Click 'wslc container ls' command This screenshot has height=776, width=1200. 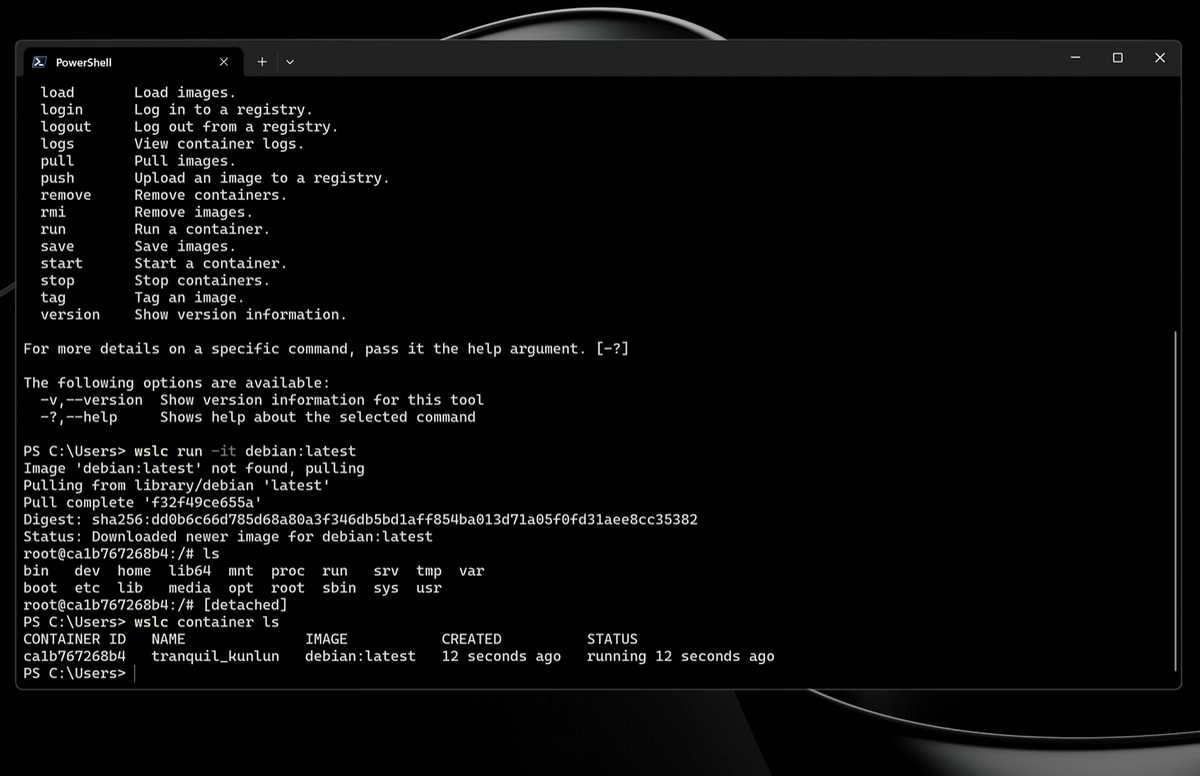(207, 622)
